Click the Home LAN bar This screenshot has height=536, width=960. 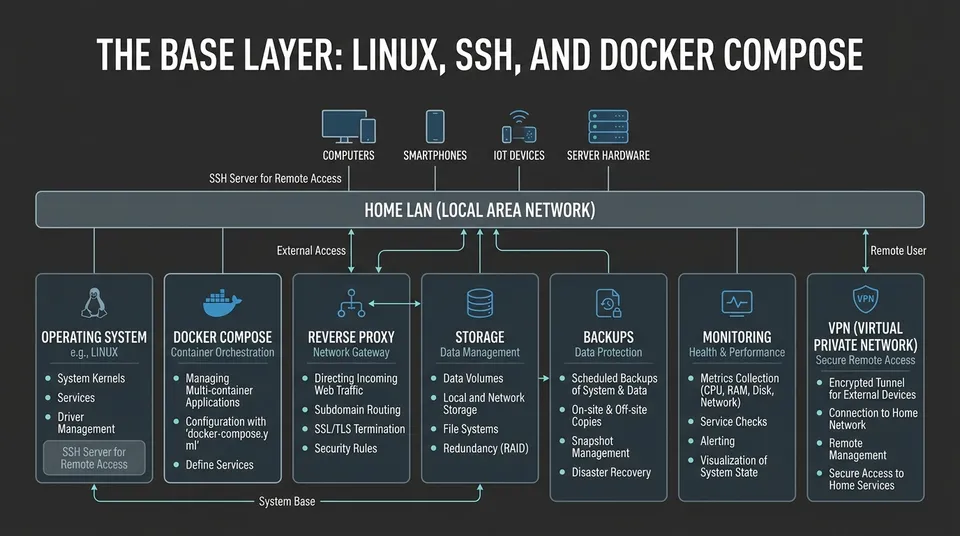pos(480,209)
